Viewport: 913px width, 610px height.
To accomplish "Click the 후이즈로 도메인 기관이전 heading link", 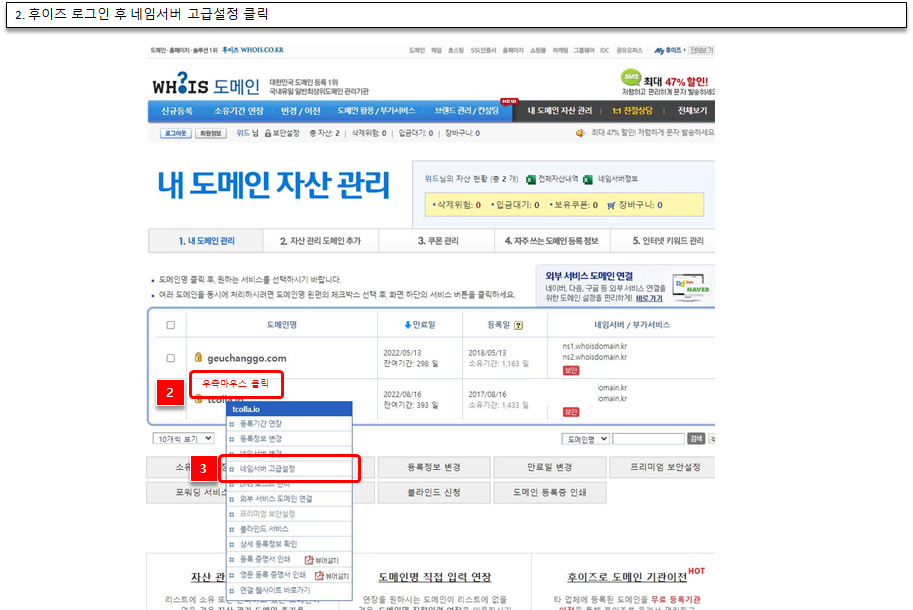I will (627, 577).
